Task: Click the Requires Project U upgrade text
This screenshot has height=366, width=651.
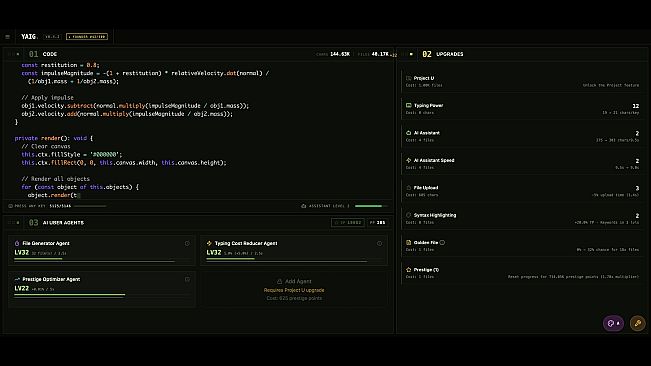Action: tap(294, 290)
